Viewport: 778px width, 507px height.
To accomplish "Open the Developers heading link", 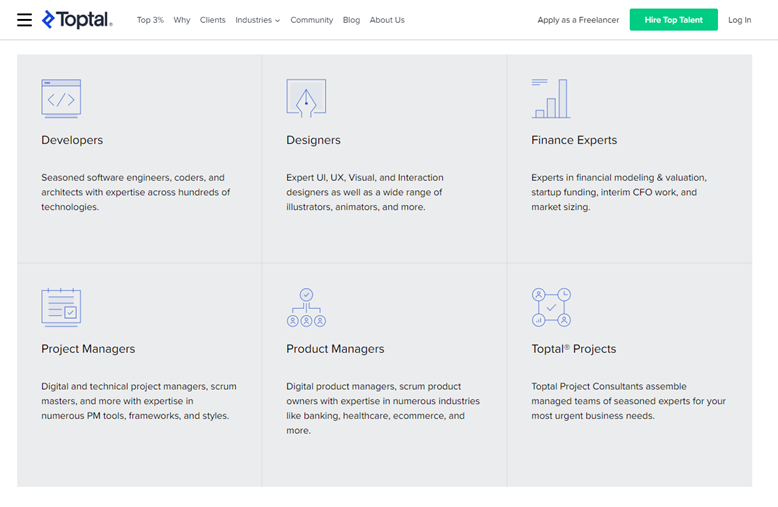I will (x=72, y=140).
